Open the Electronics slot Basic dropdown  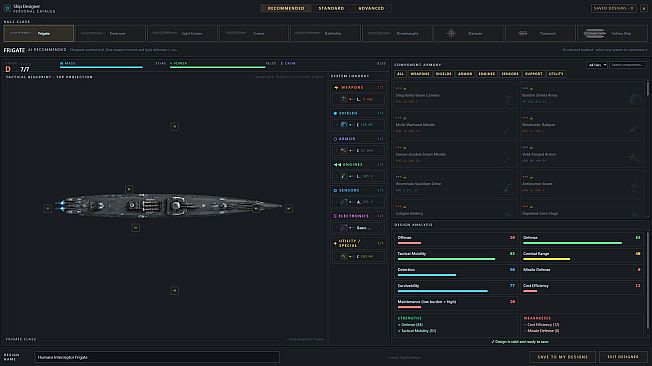click(x=358, y=228)
